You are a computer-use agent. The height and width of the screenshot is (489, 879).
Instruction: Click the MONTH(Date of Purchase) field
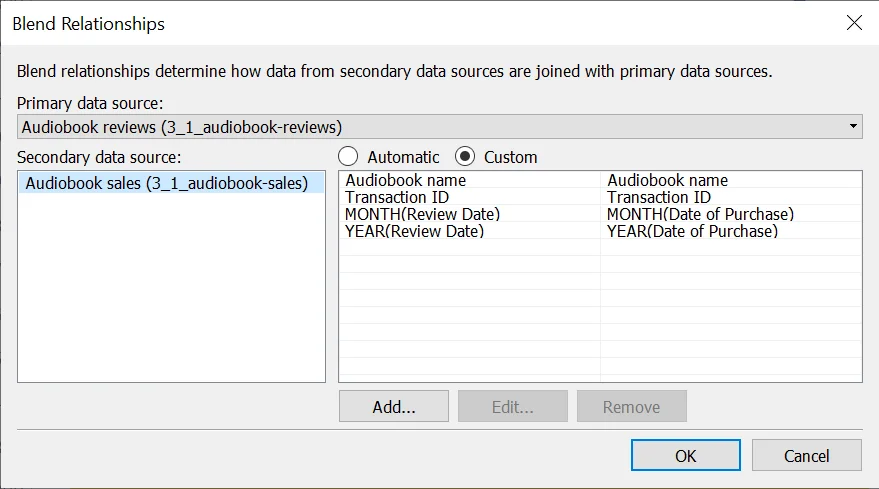700,214
